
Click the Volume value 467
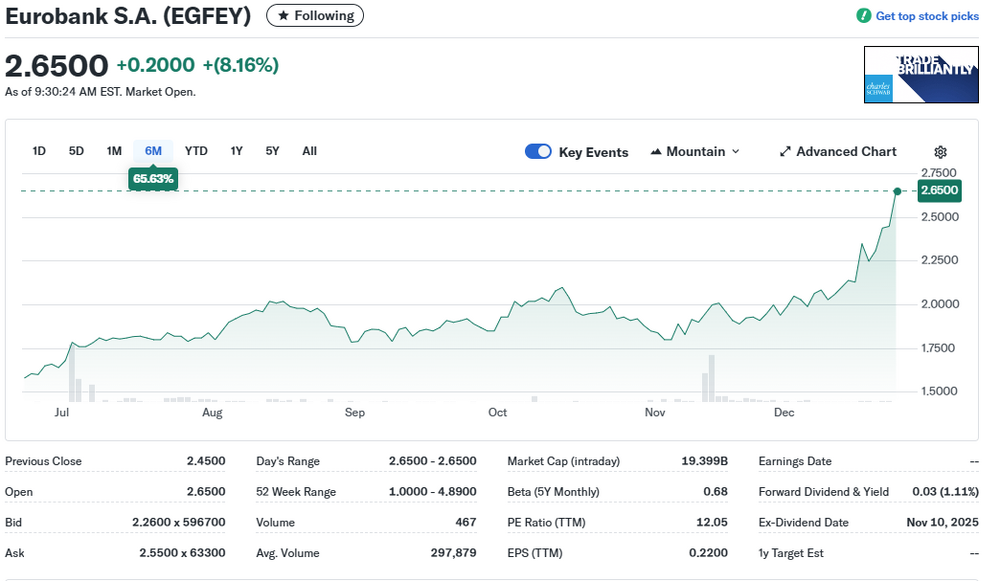click(x=466, y=522)
